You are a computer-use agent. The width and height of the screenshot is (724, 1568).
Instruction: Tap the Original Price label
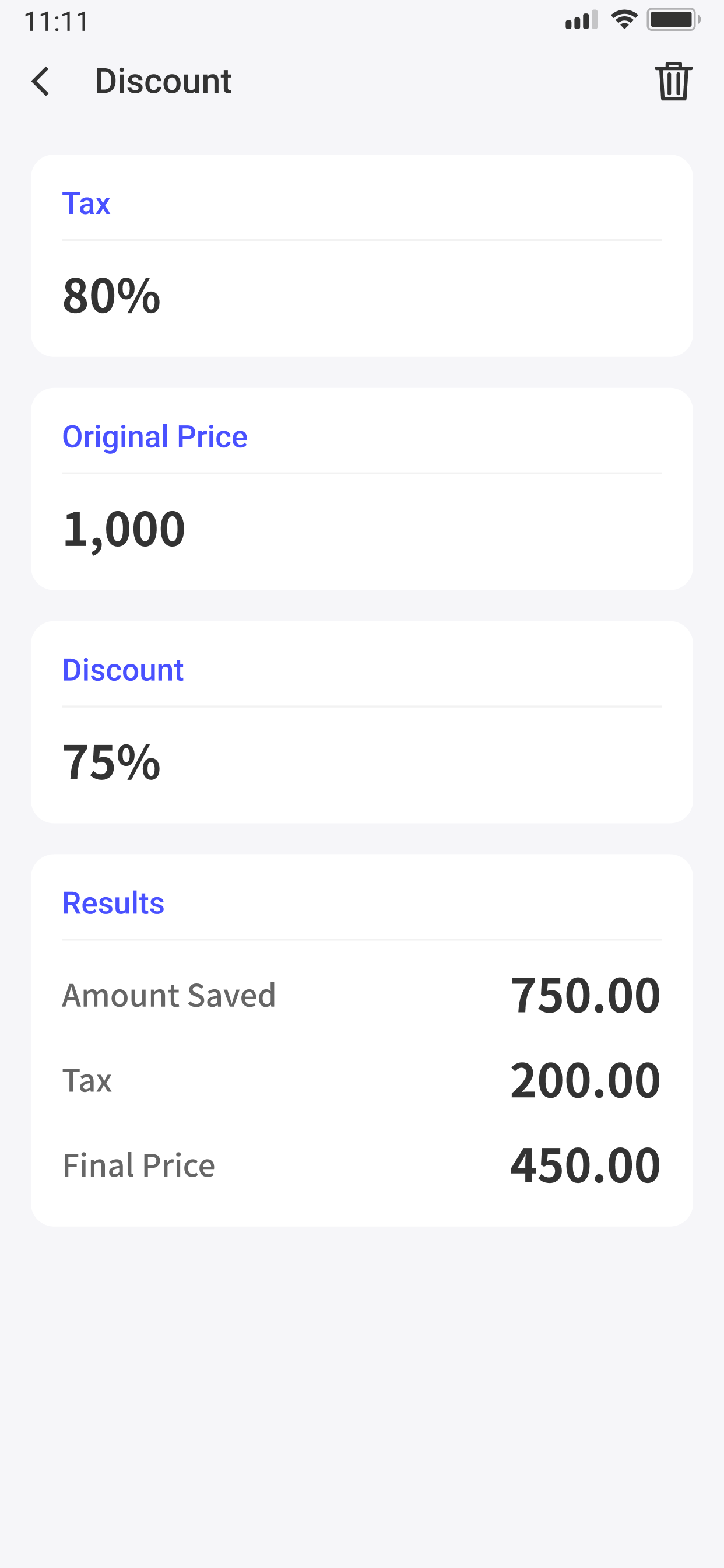click(154, 436)
